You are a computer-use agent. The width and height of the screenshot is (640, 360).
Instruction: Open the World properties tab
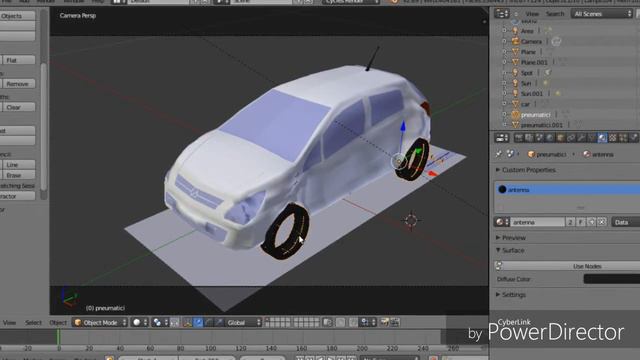550,138
